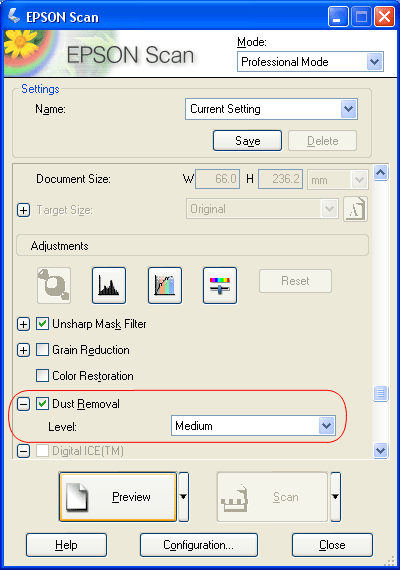Screen dimensions: 400x570
Task: Click the settings panel scroll down arrow
Action: click(380, 451)
